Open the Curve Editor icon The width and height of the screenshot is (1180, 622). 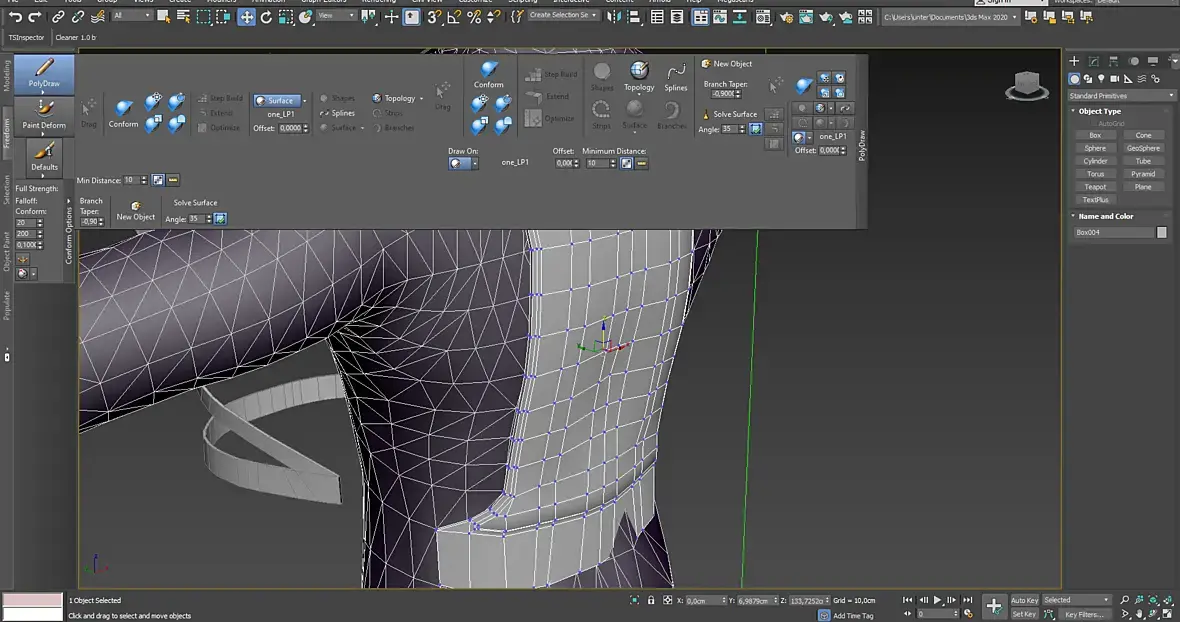[719, 17]
